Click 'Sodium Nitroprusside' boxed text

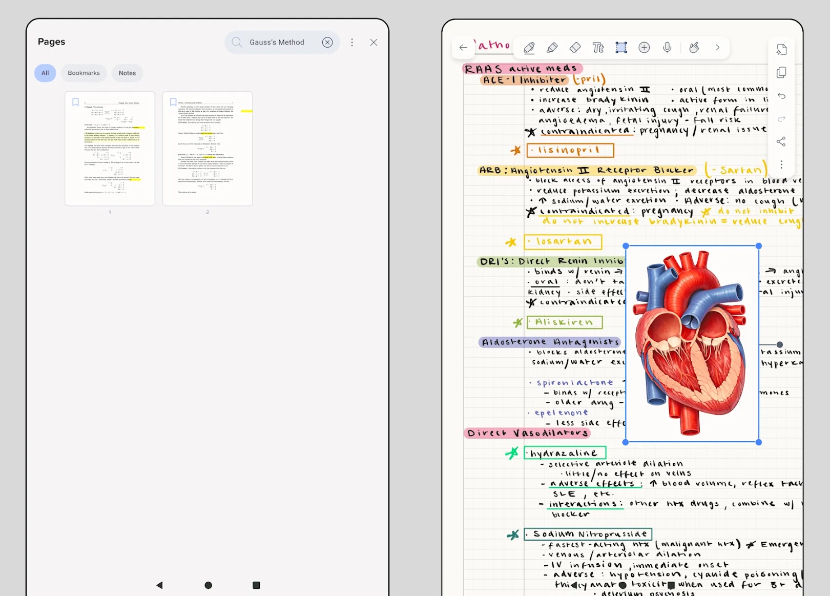coord(588,534)
